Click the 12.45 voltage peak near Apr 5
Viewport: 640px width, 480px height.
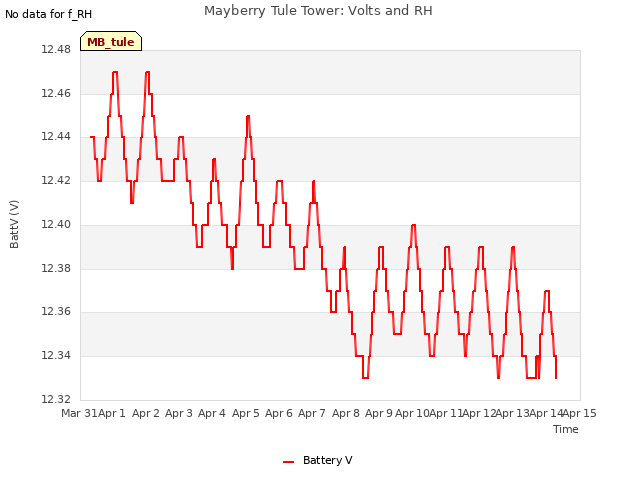(x=248, y=116)
